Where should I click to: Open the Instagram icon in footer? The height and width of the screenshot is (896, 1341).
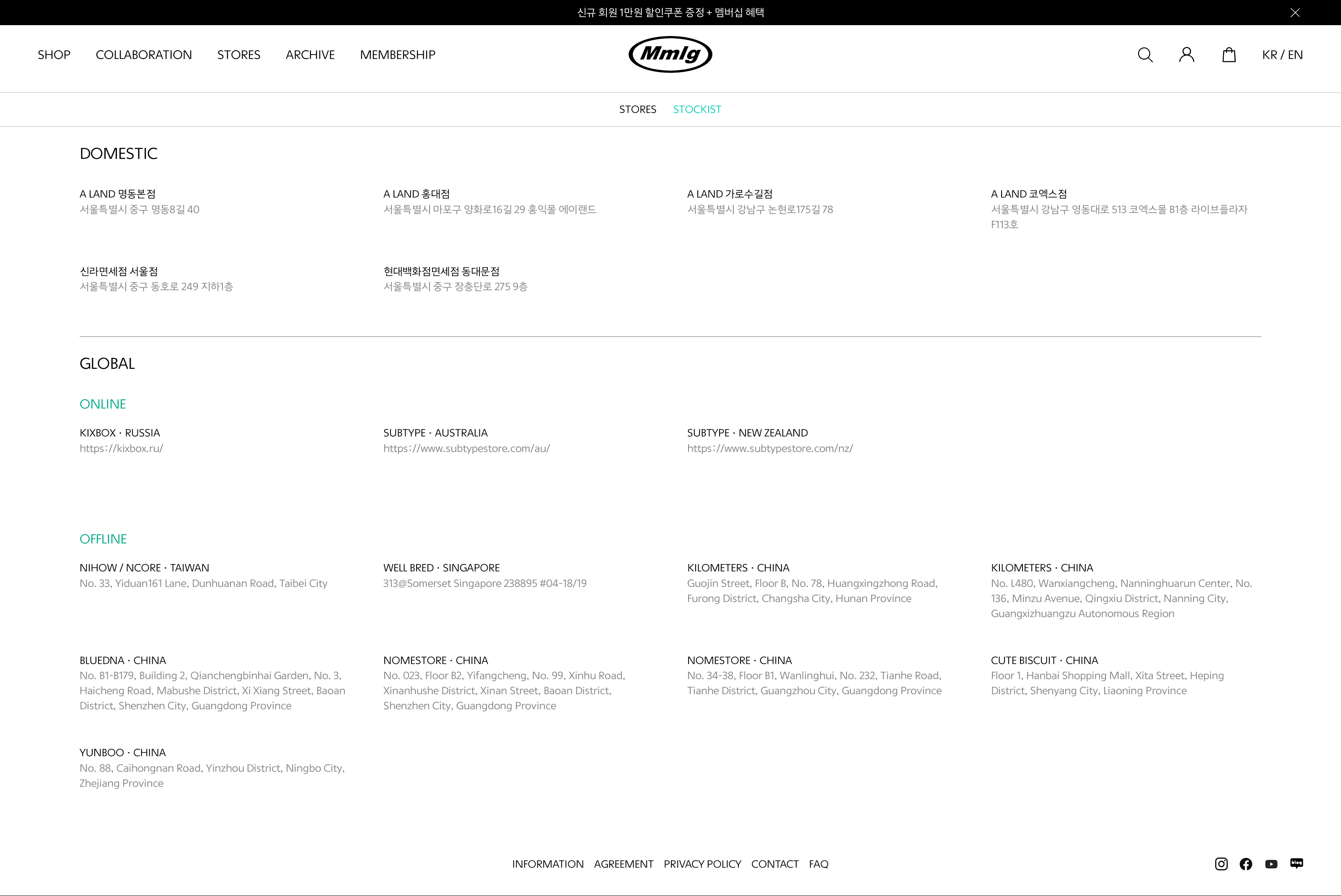tap(1221, 864)
